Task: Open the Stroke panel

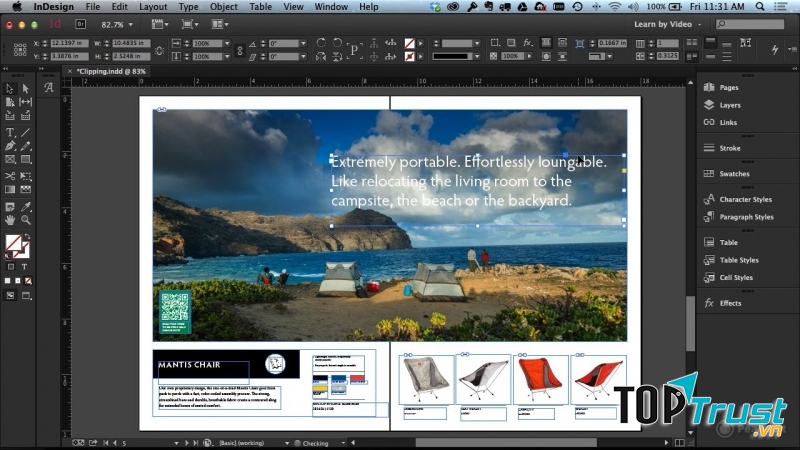Action: click(x=730, y=148)
